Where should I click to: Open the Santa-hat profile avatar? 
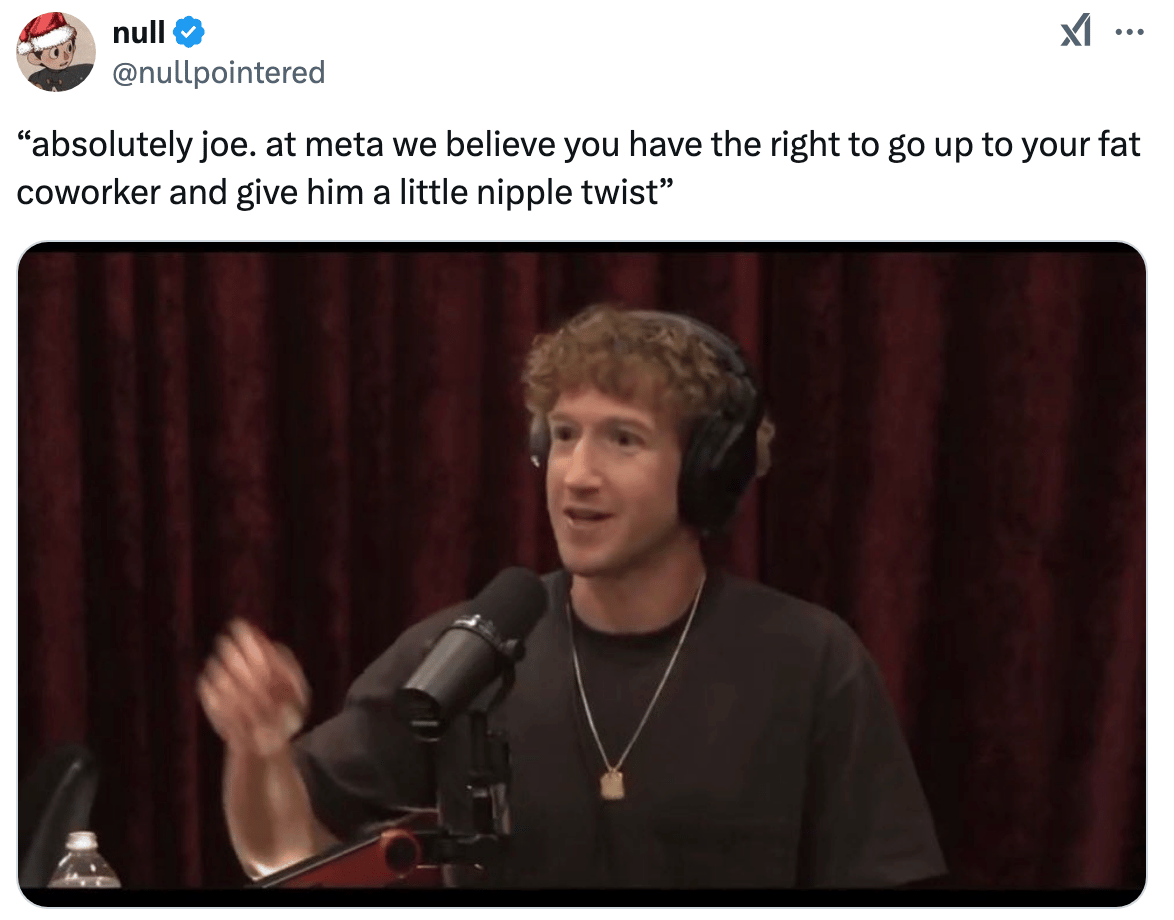pyautogui.click(x=56, y=52)
